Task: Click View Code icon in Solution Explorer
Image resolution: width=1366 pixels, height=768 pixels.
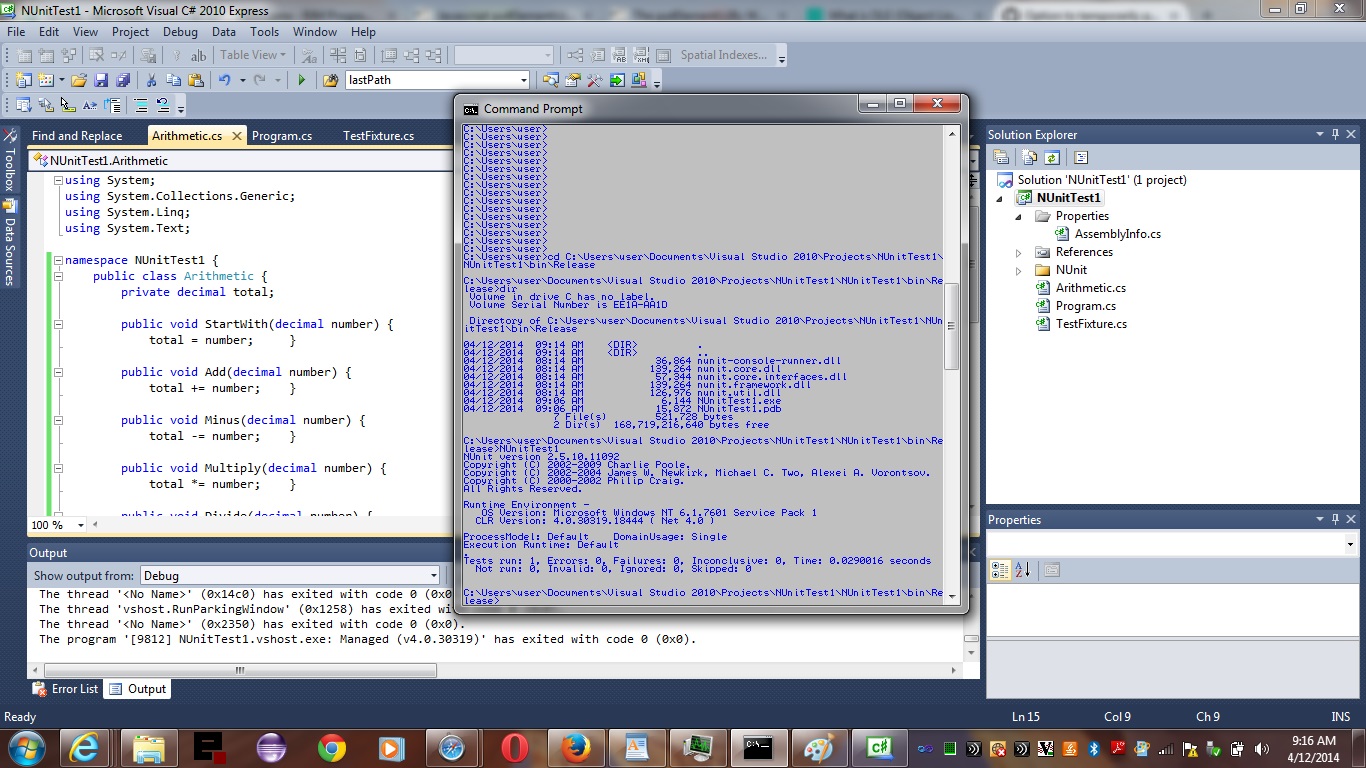Action: 1081,157
